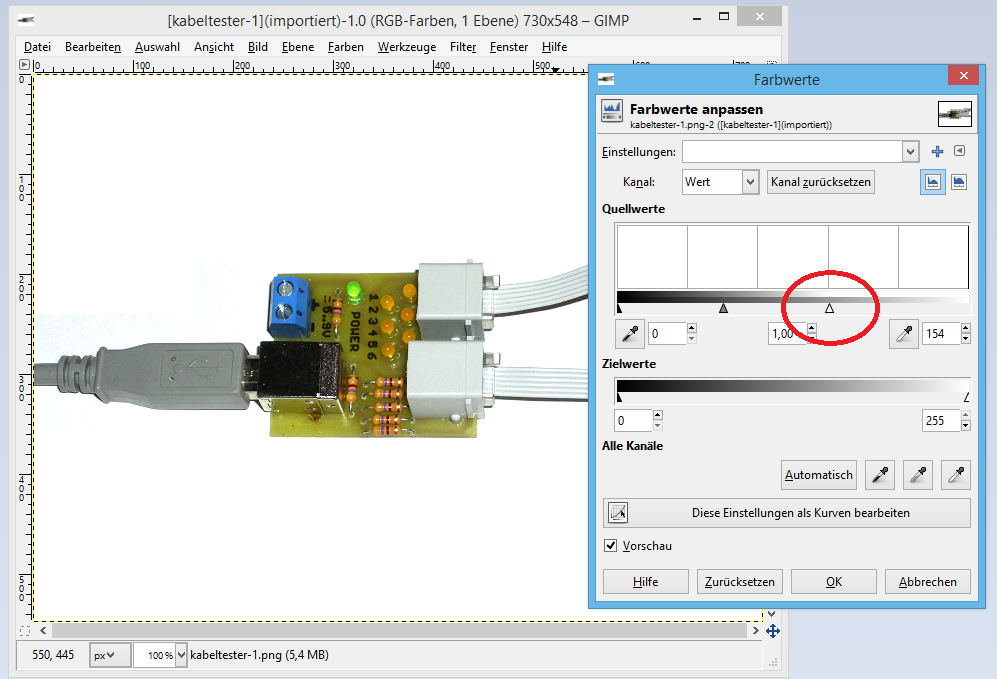Add current settings to favorites with plus icon
Viewport: 997px width, 679px height.
pyautogui.click(x=937, y=151)
